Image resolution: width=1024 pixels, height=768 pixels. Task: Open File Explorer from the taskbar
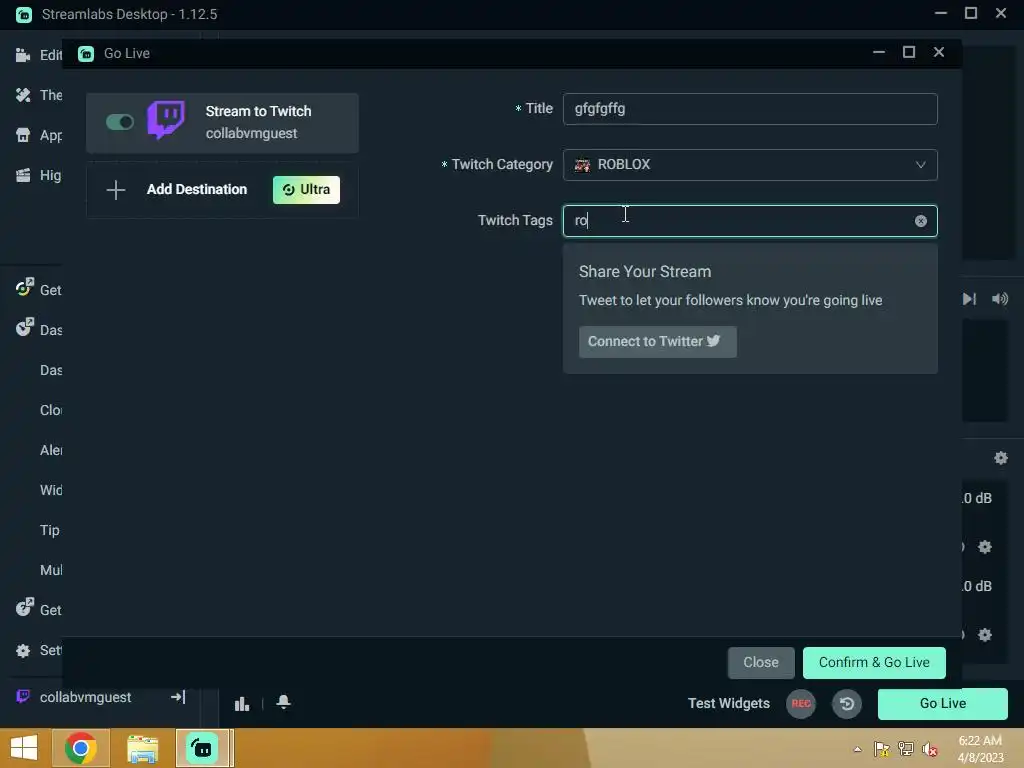(142, 748)
